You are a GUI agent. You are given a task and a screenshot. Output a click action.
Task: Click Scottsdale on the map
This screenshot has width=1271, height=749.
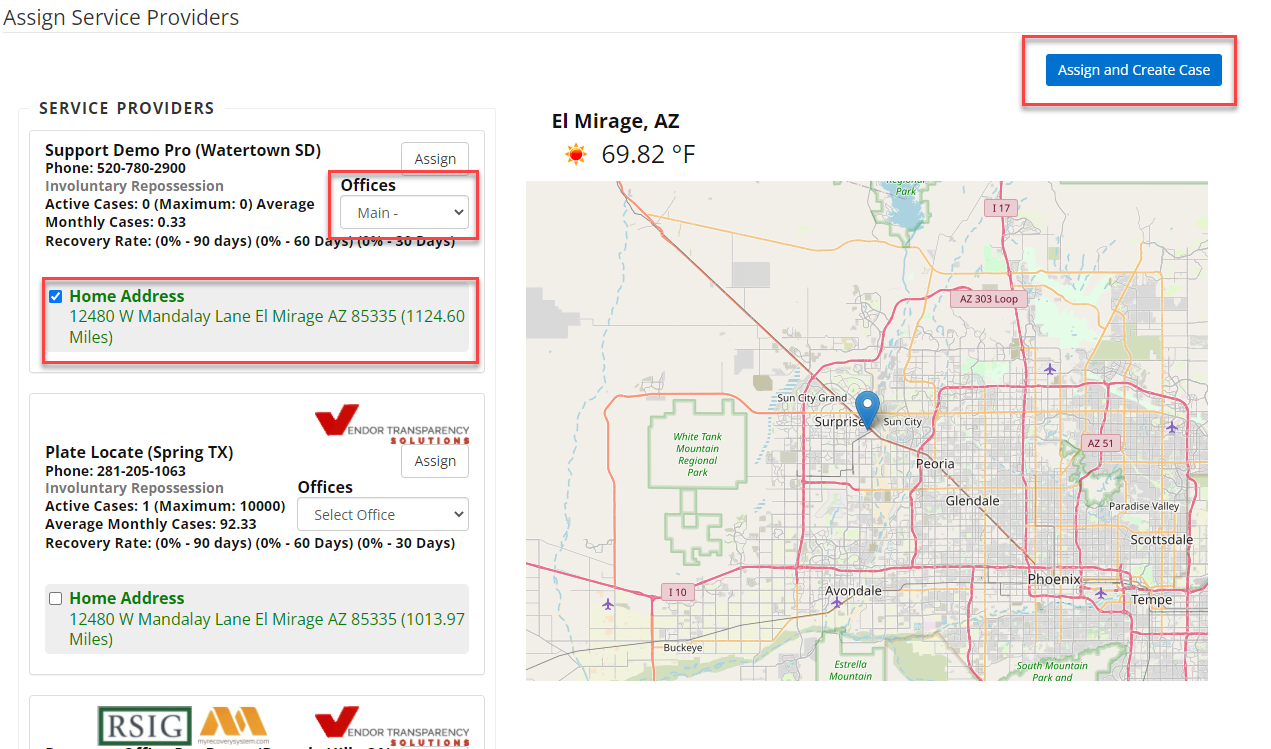click(1161, 539)
